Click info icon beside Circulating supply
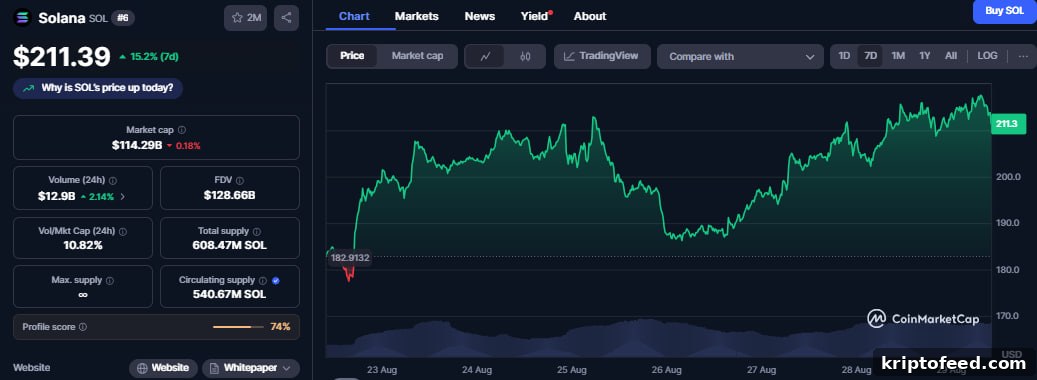1037x380 pixels. pyautogui.click(x=263, y=280)
